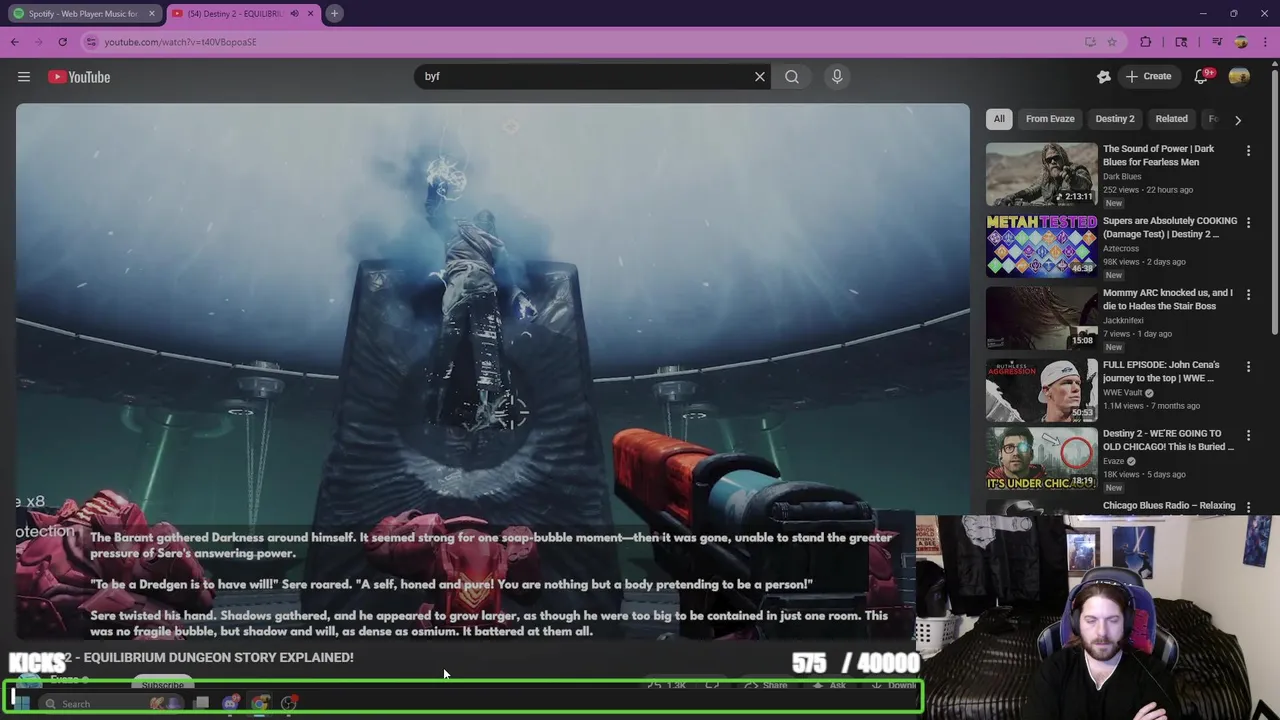
Task: Clear the search box with the X
Action: pos(760,76)
